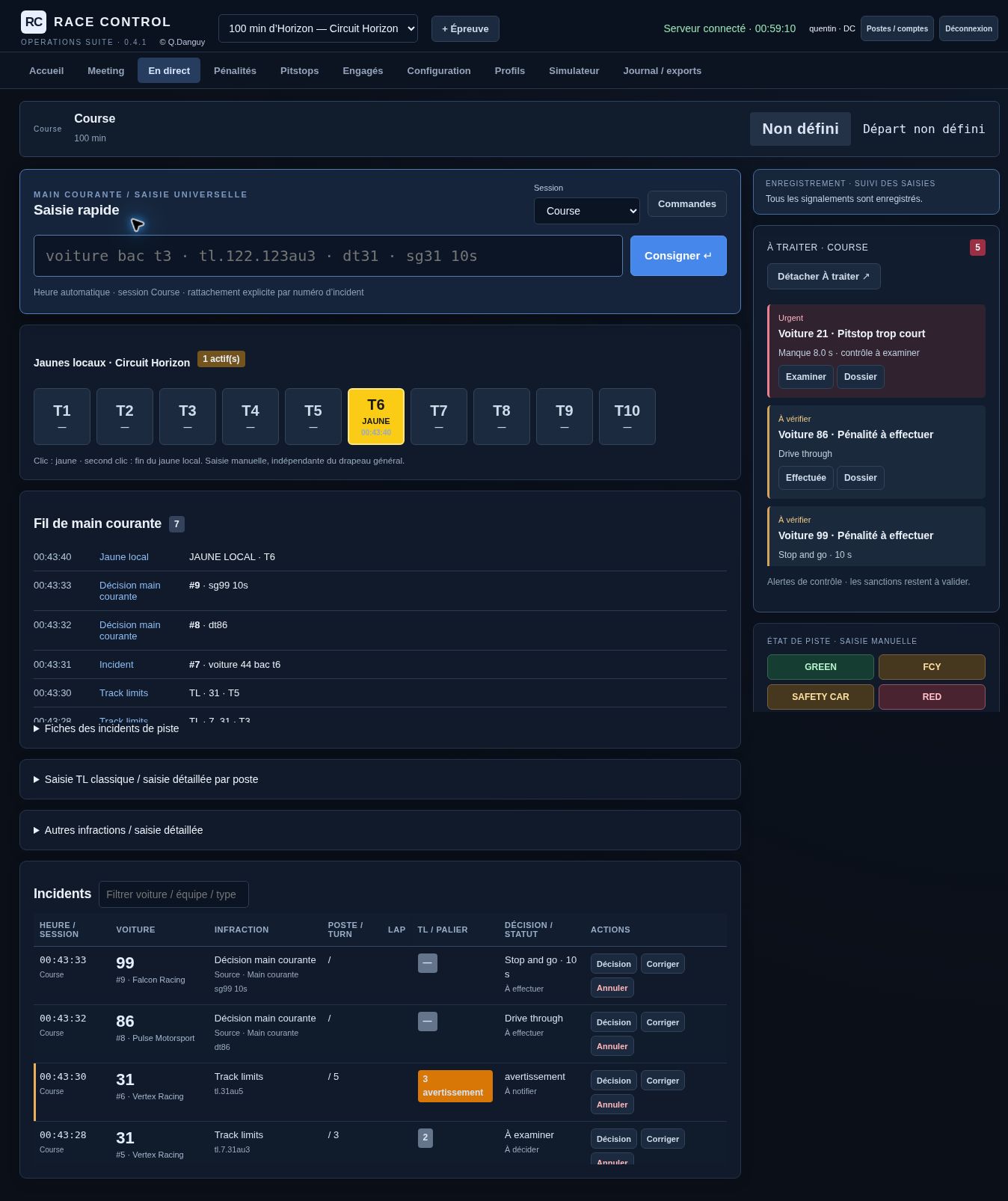Viewport: 1008px width, 1201px height.
Task: Toggle local yellow on T1
Action: point(62,417)
